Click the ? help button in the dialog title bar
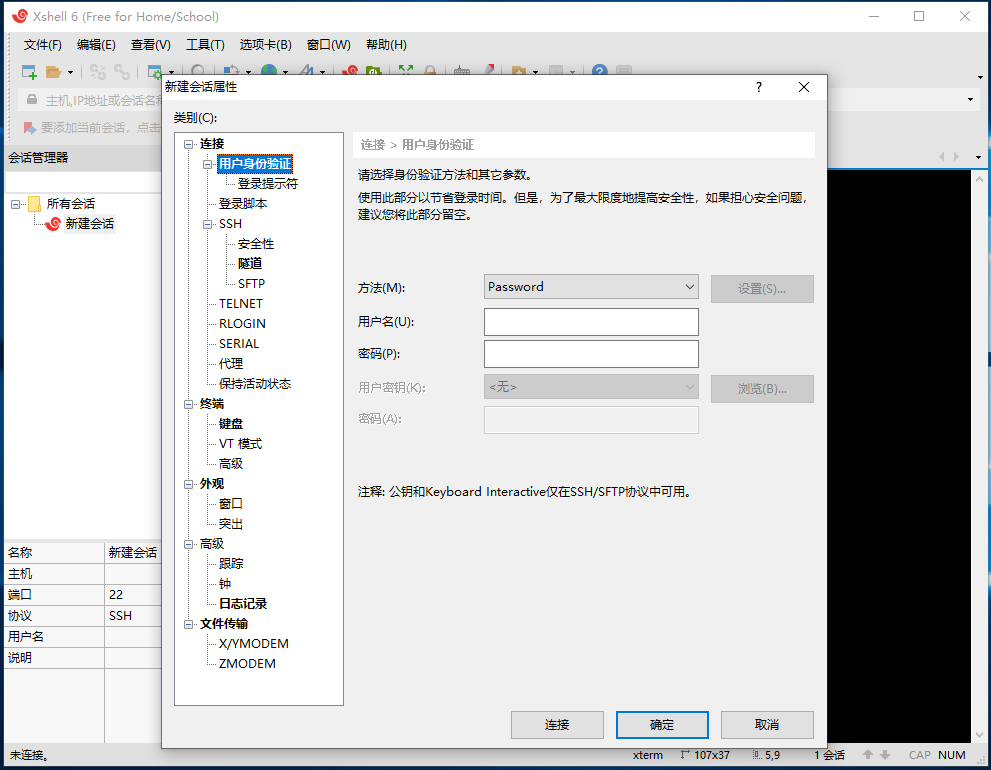The image size is (991, 770). coord(758,87)
